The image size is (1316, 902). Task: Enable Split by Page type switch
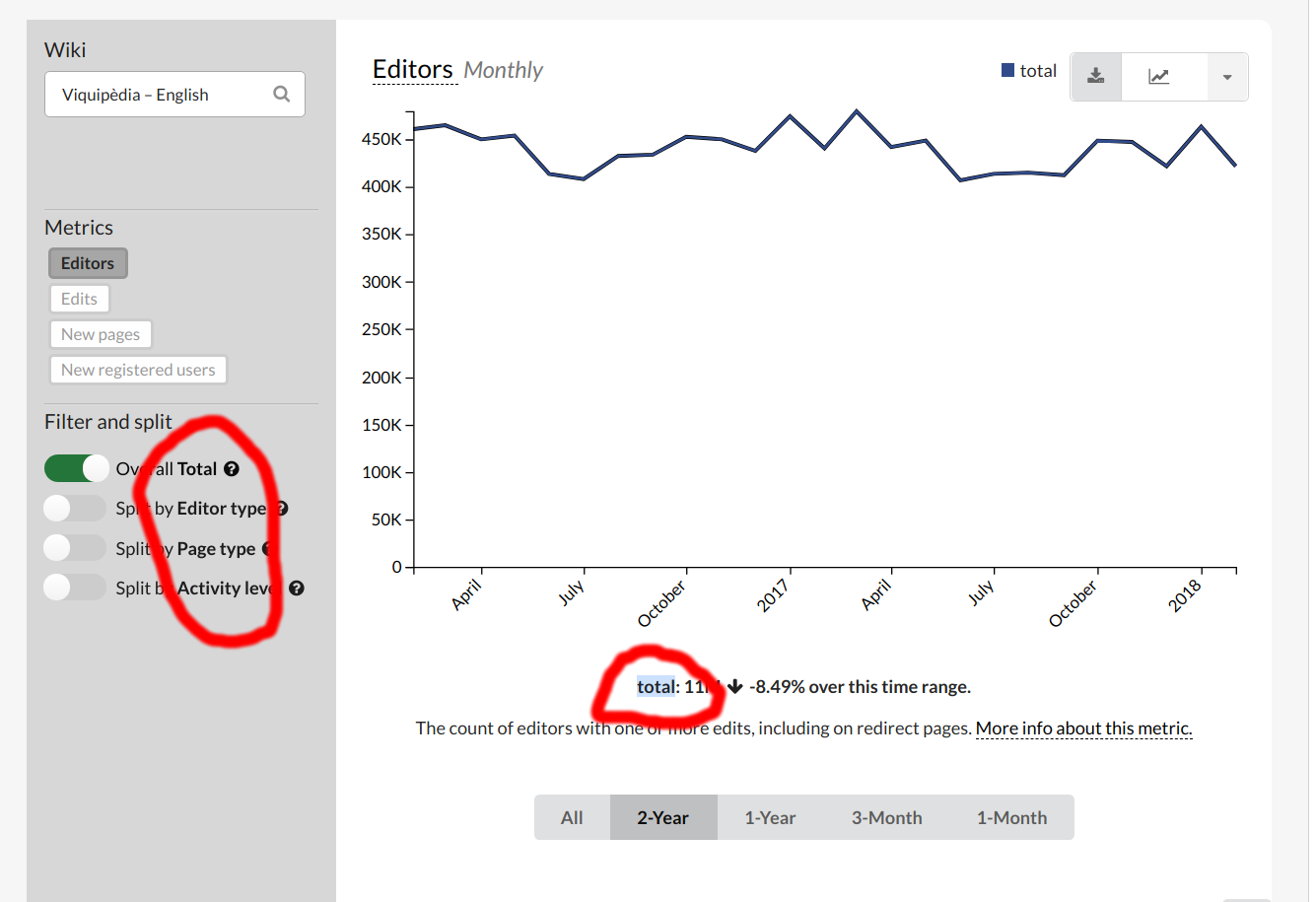(x=74, y=547)
